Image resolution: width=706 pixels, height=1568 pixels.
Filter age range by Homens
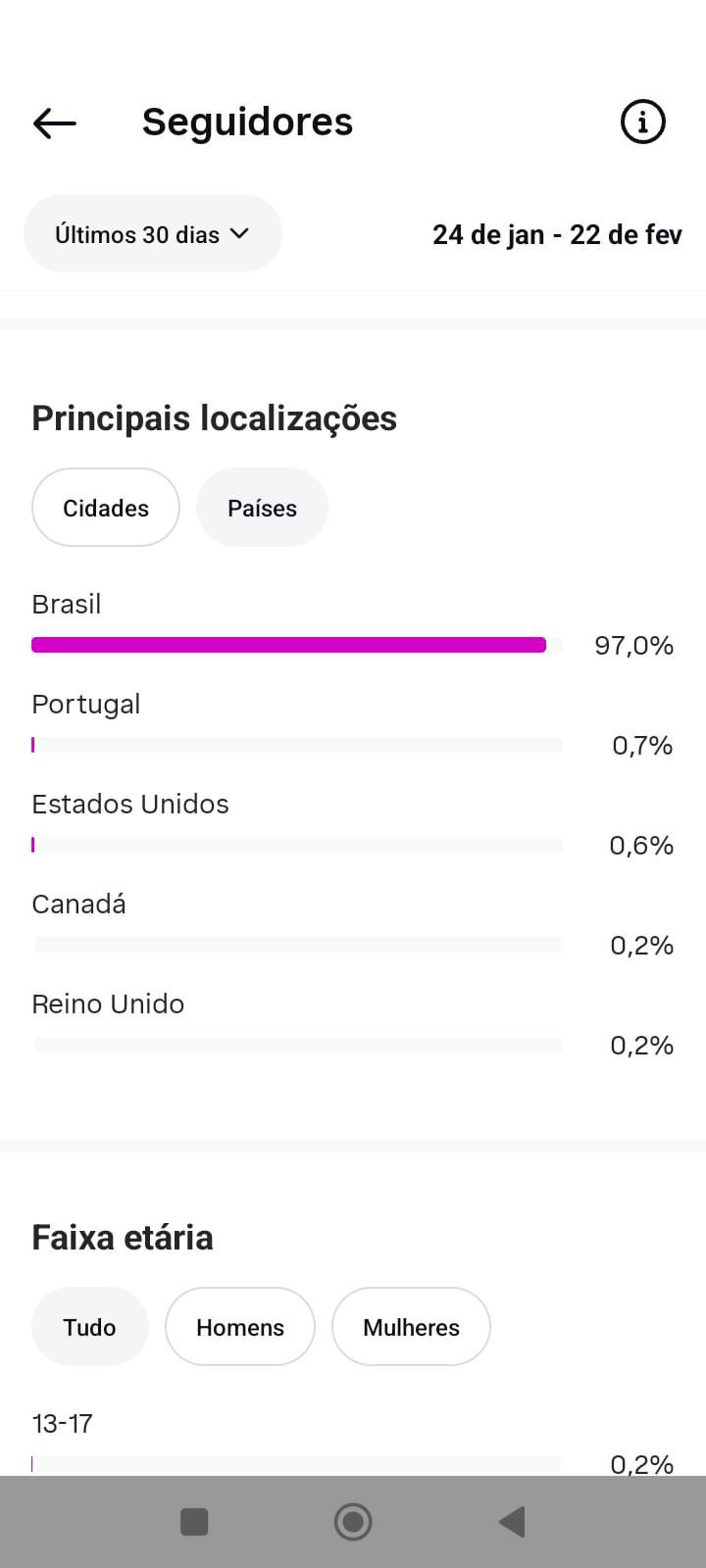coord(240,1327)
